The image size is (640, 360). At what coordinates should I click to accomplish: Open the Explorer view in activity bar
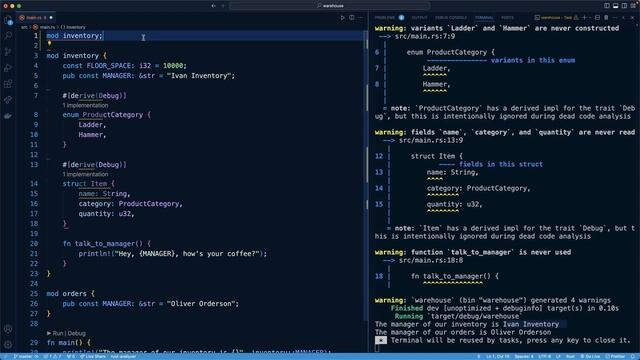click(8, 21)
